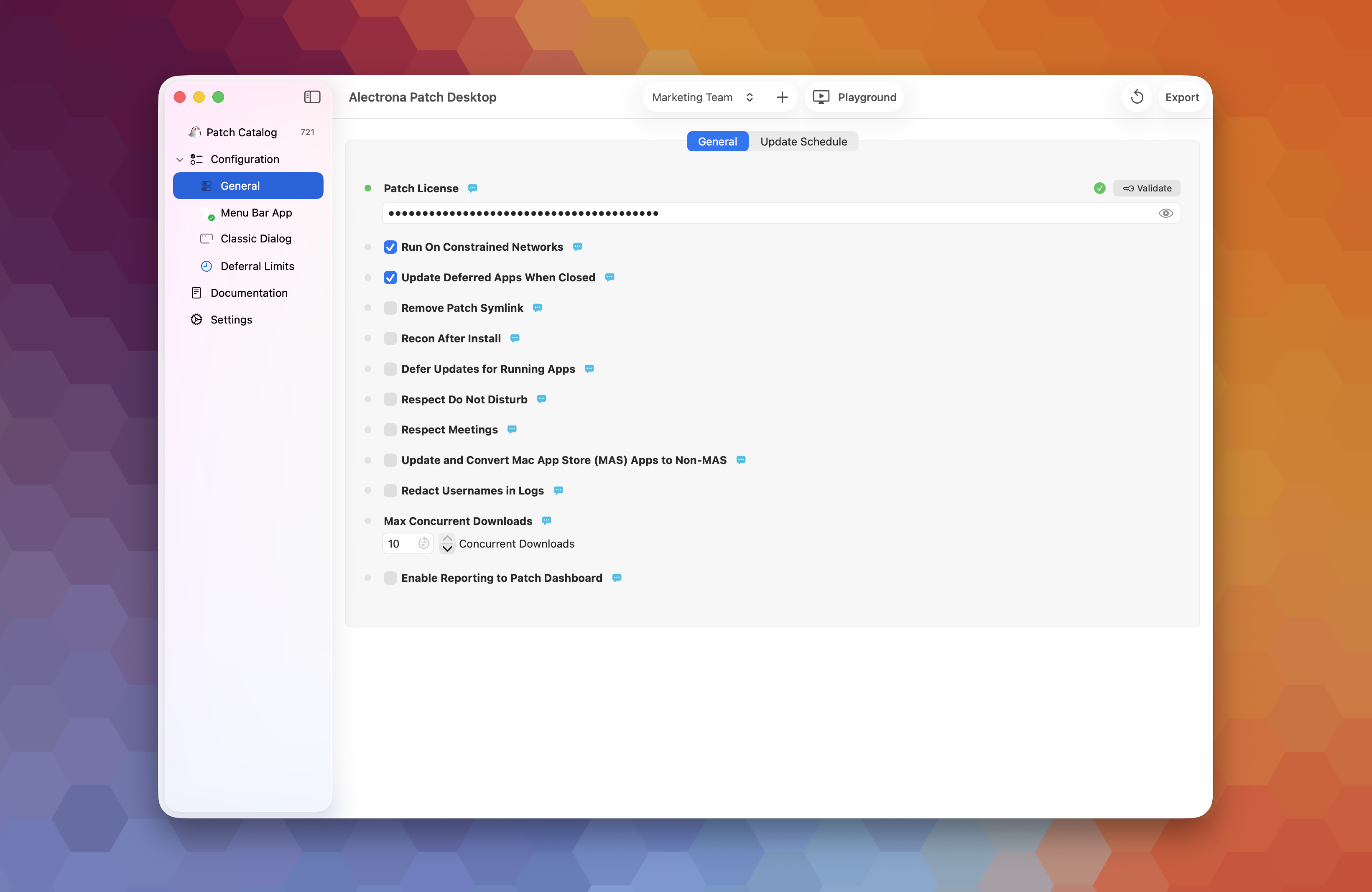
Task: Open info bubble for Max Concurrent Downloads
Action: pos(546,520)
